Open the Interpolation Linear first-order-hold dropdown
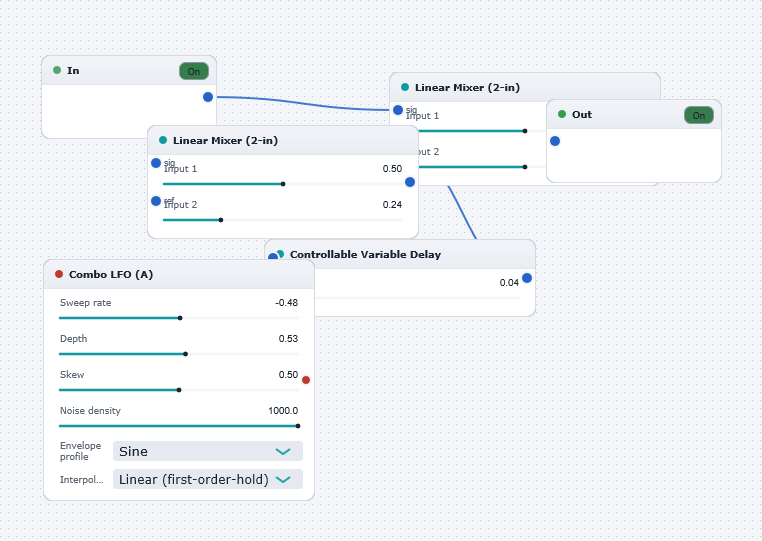Viewport: 762px width, 541px height. coord(208,479)
